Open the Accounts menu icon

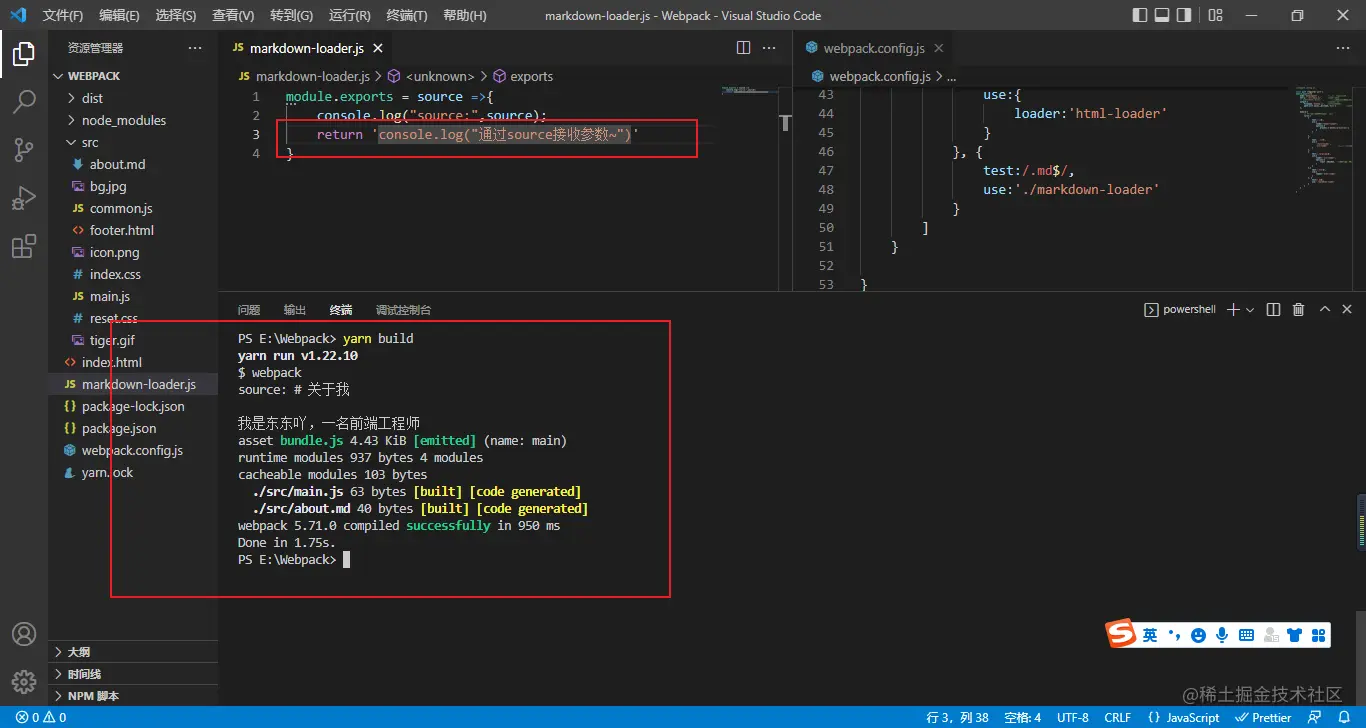pyautogui.click(x=24, y=634)
